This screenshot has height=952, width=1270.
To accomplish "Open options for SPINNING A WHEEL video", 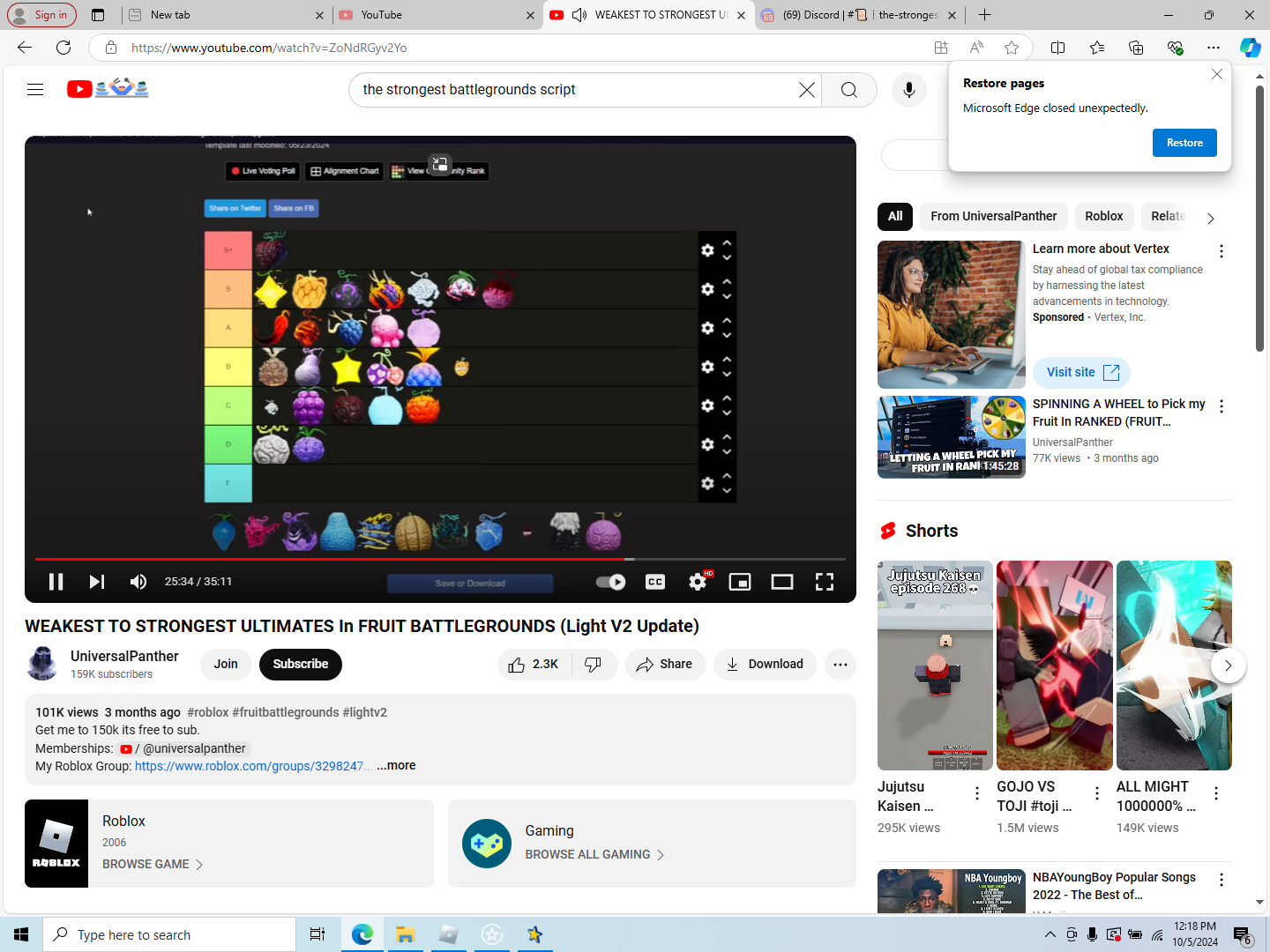I will (1221, 406).
